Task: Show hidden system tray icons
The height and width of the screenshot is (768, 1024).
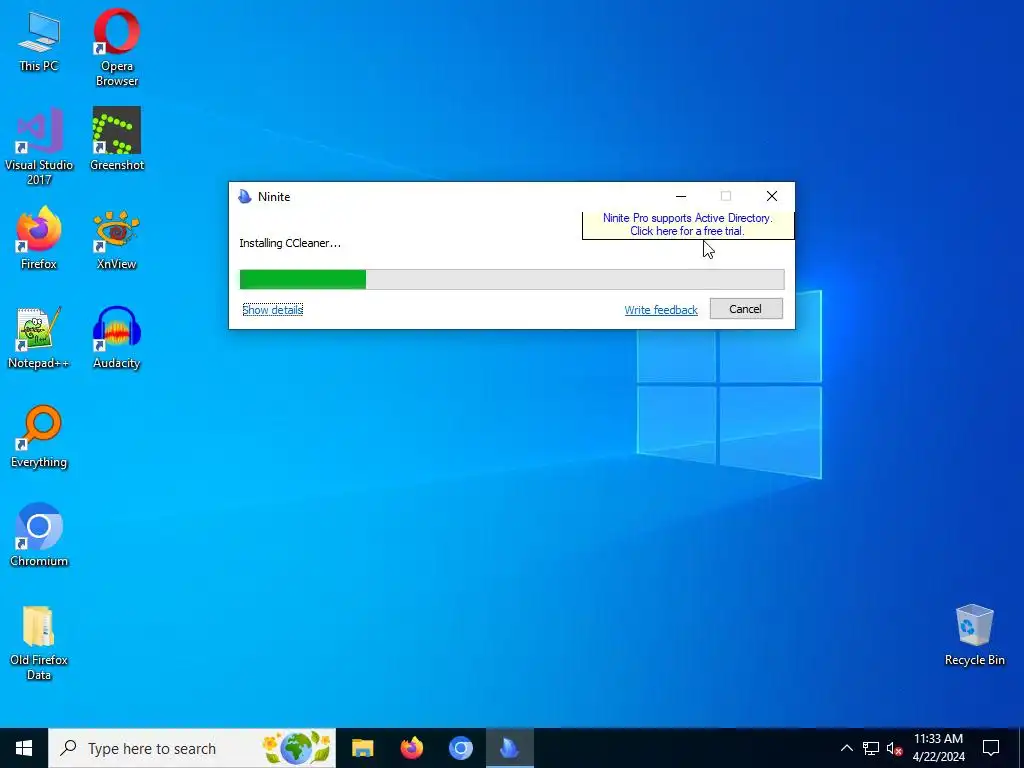Action: point(846,748)
